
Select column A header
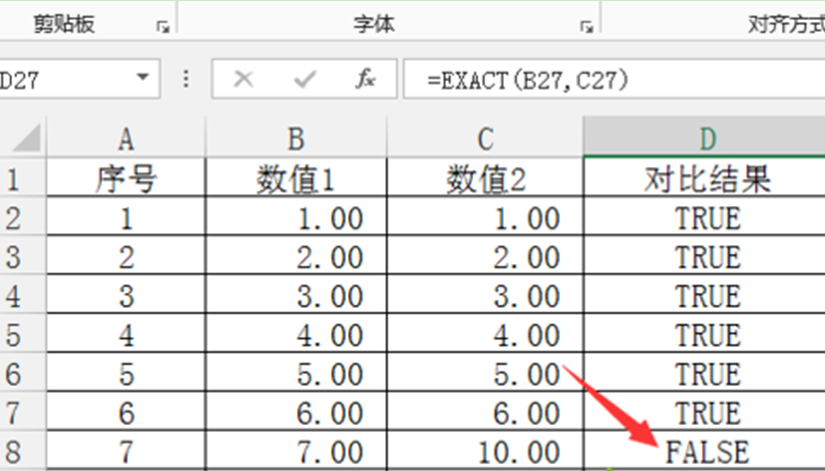tap(125, 138)
